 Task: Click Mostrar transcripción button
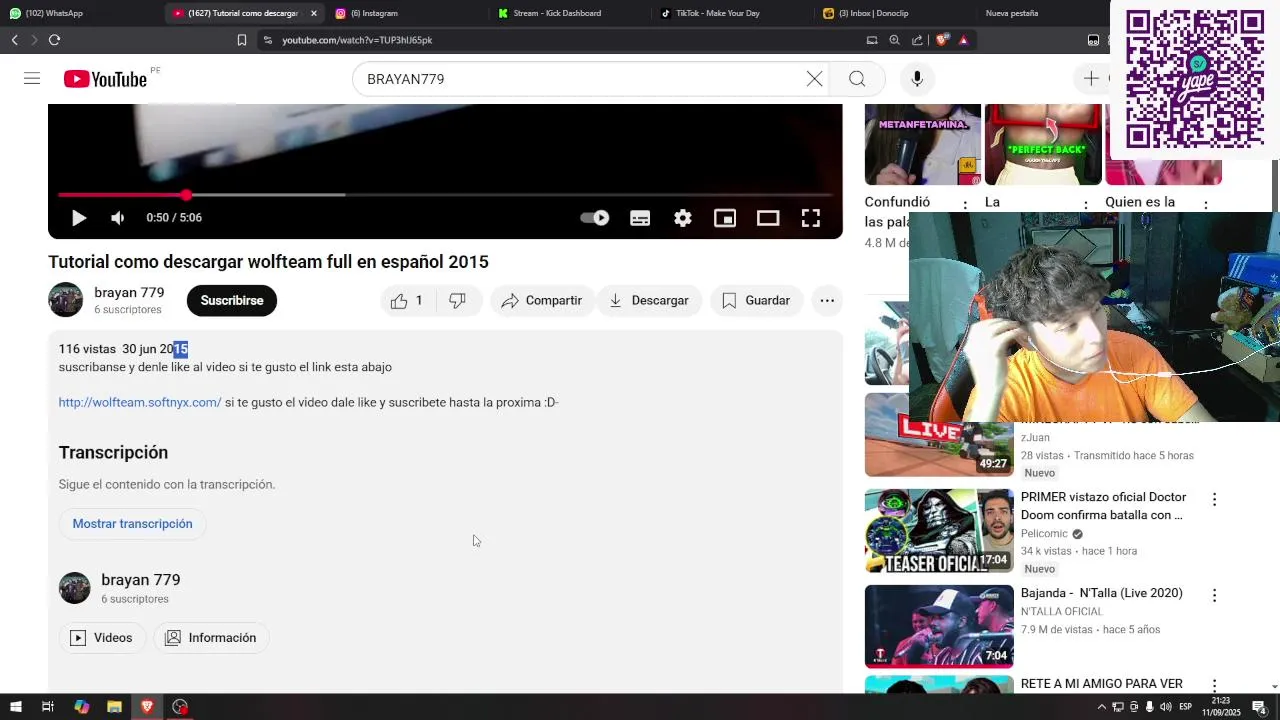tap(132, 524)
